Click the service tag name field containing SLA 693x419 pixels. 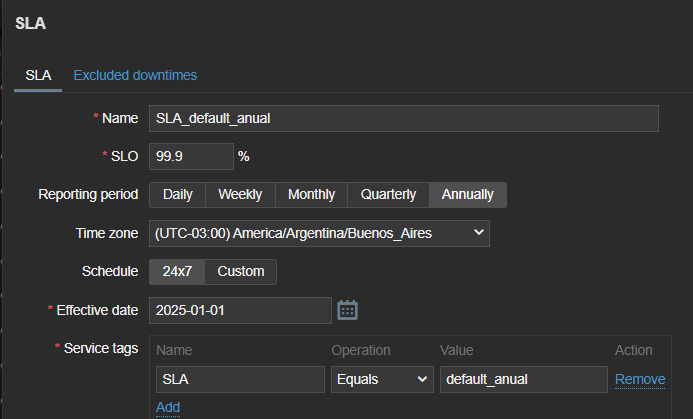[240, 379]
